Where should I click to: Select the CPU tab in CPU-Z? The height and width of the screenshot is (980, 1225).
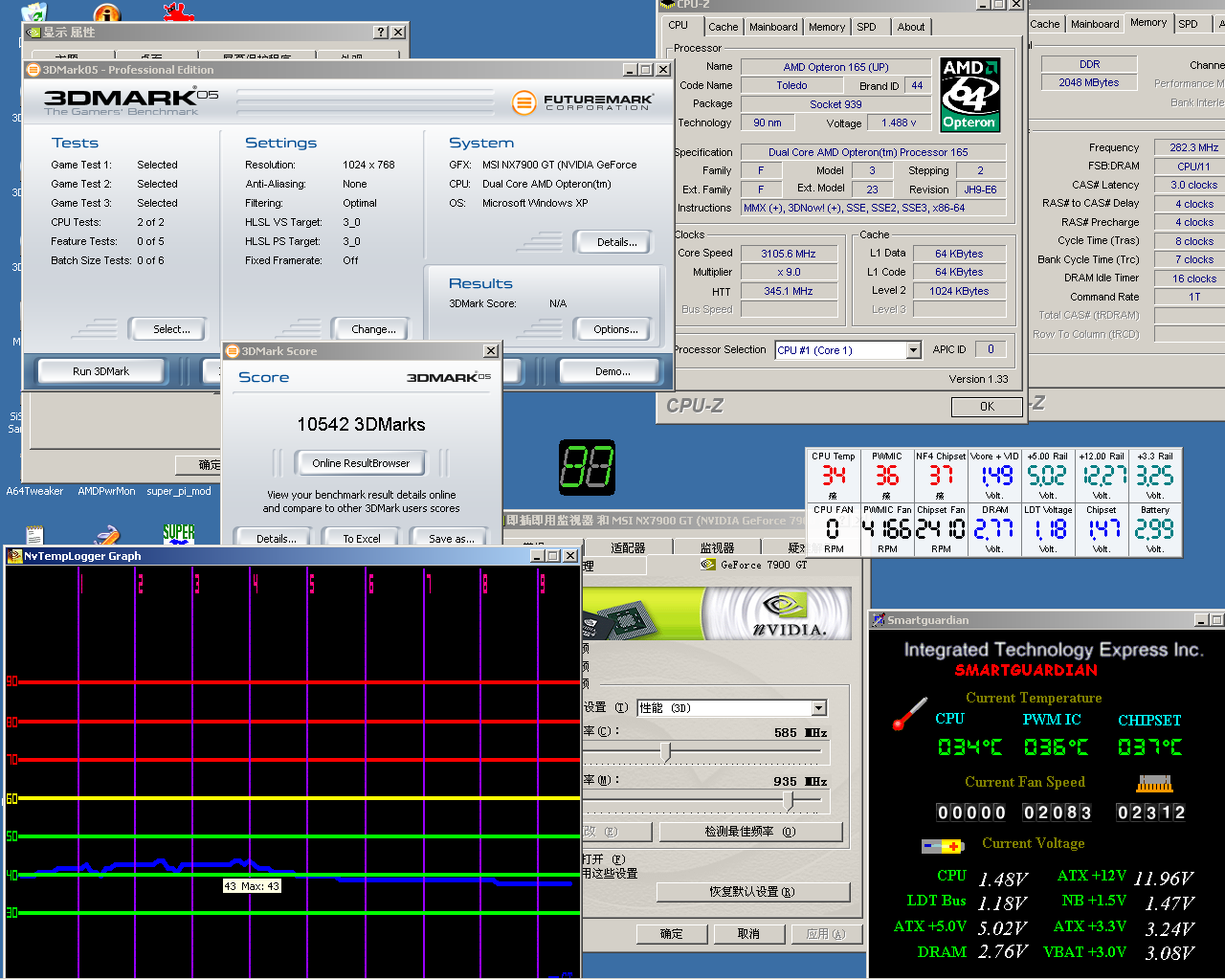tap(679, 26)
